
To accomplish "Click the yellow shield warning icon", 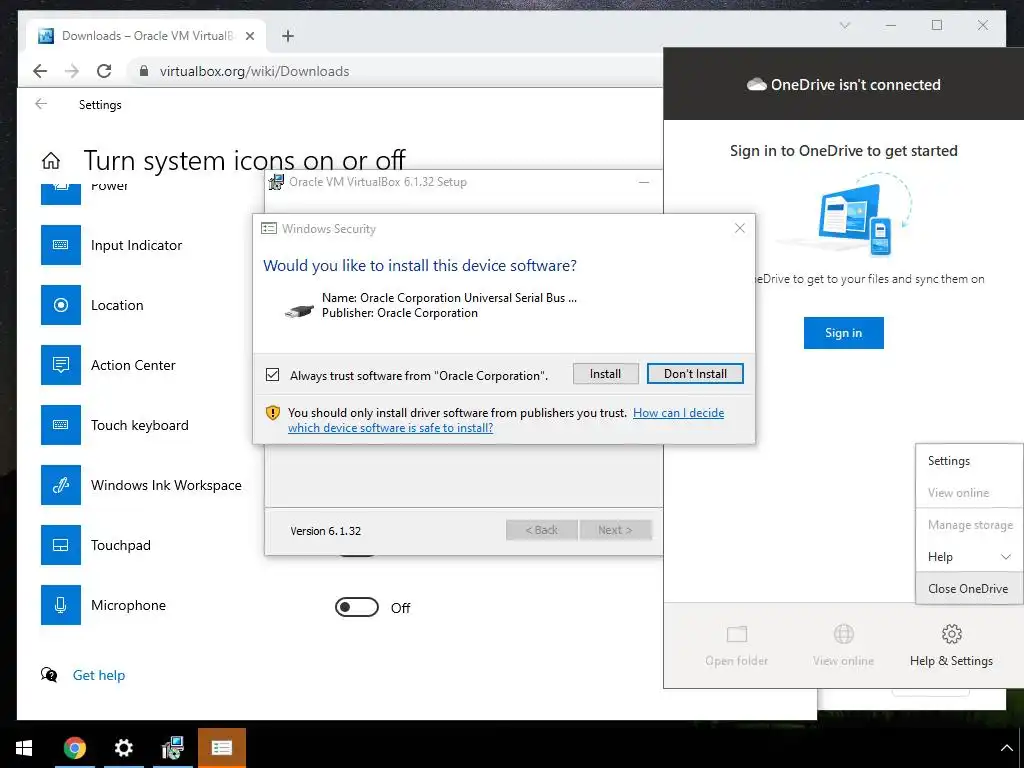I will click(x=272, y=413).
